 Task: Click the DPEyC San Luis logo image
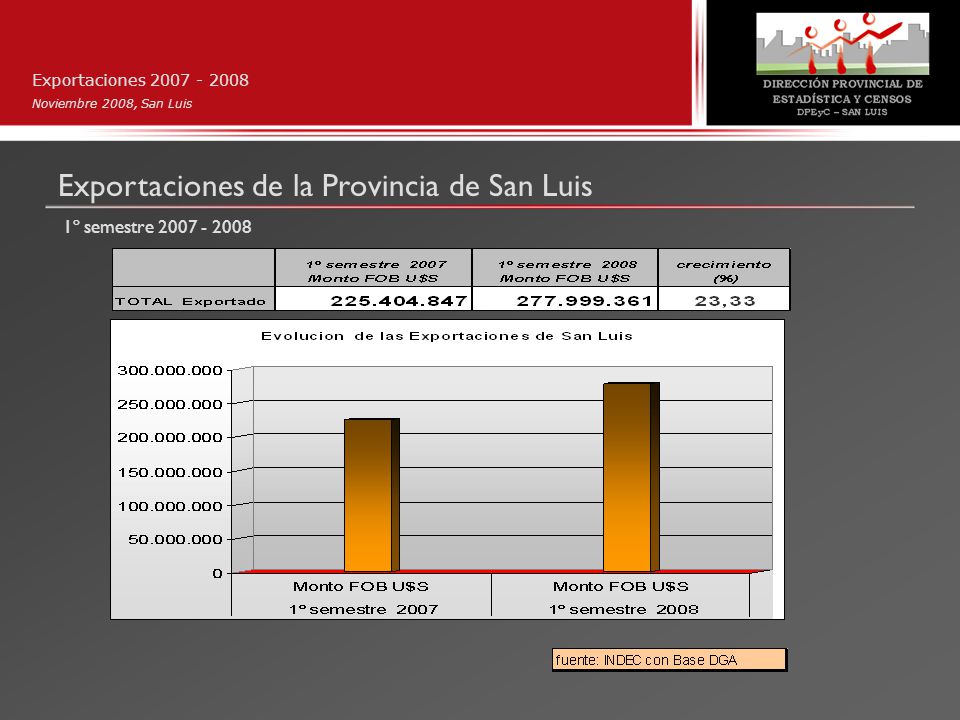(x=842, y=44)
